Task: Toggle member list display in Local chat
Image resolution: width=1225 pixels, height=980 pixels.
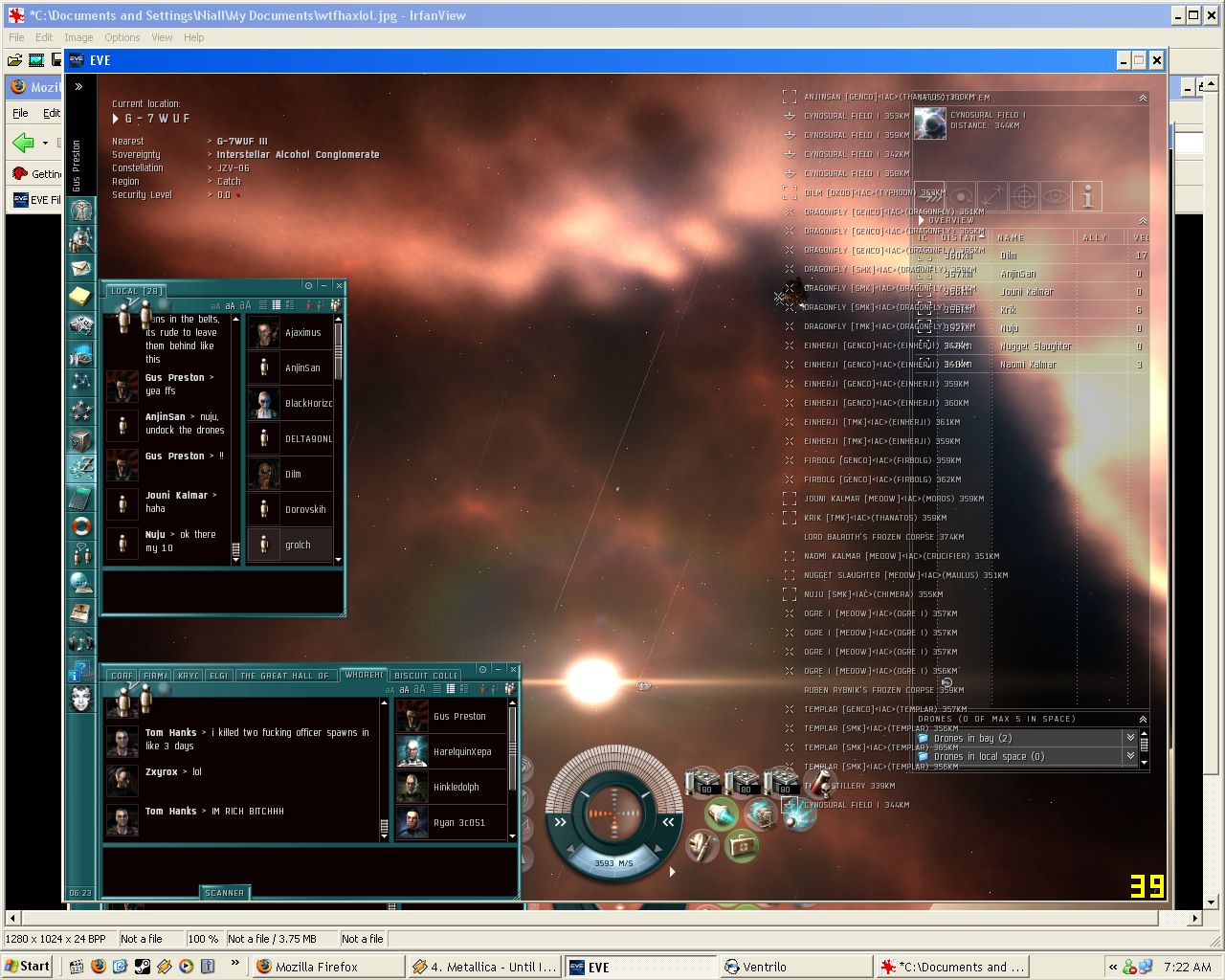Action: (x=336, y=305)
